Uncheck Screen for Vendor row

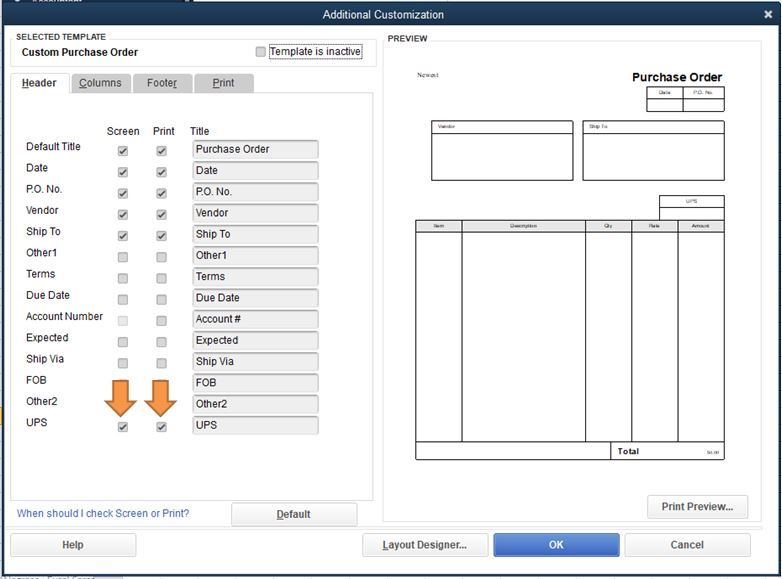pos(123,214)
